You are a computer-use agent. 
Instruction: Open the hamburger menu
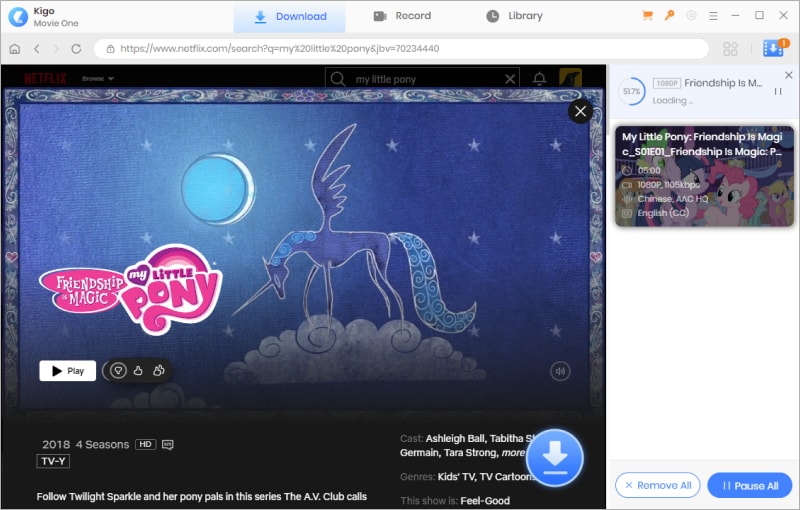tap(713, 16)
